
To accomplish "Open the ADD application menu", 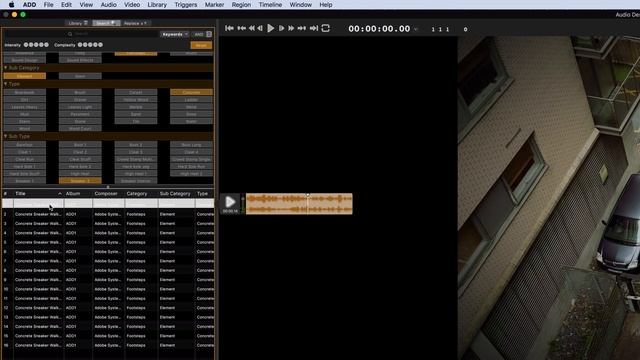I will (x=29, y=4).
